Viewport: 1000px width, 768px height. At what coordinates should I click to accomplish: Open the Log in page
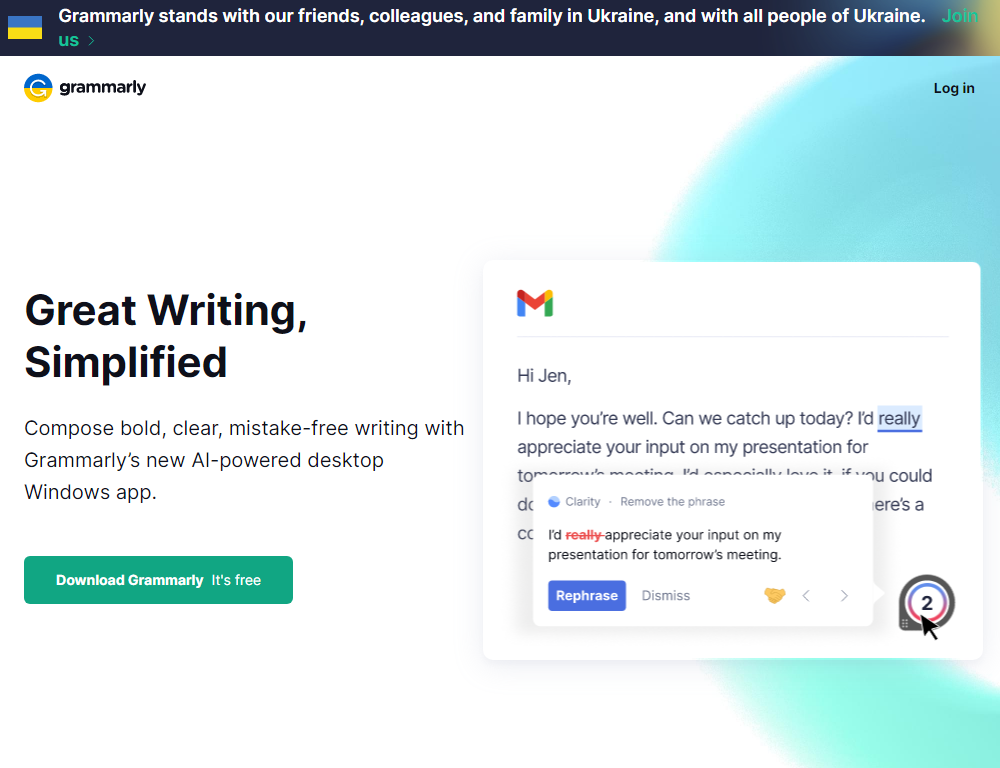click(954, 88)
